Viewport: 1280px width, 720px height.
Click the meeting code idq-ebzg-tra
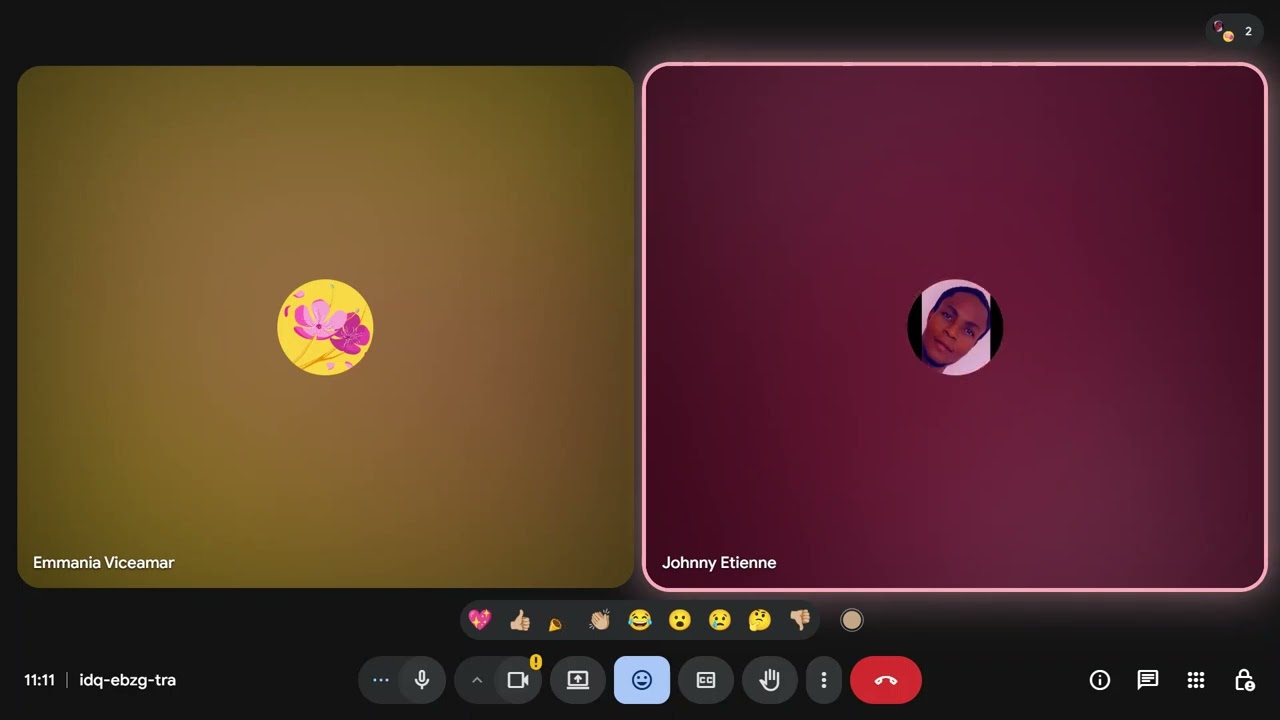coord(127,680)
